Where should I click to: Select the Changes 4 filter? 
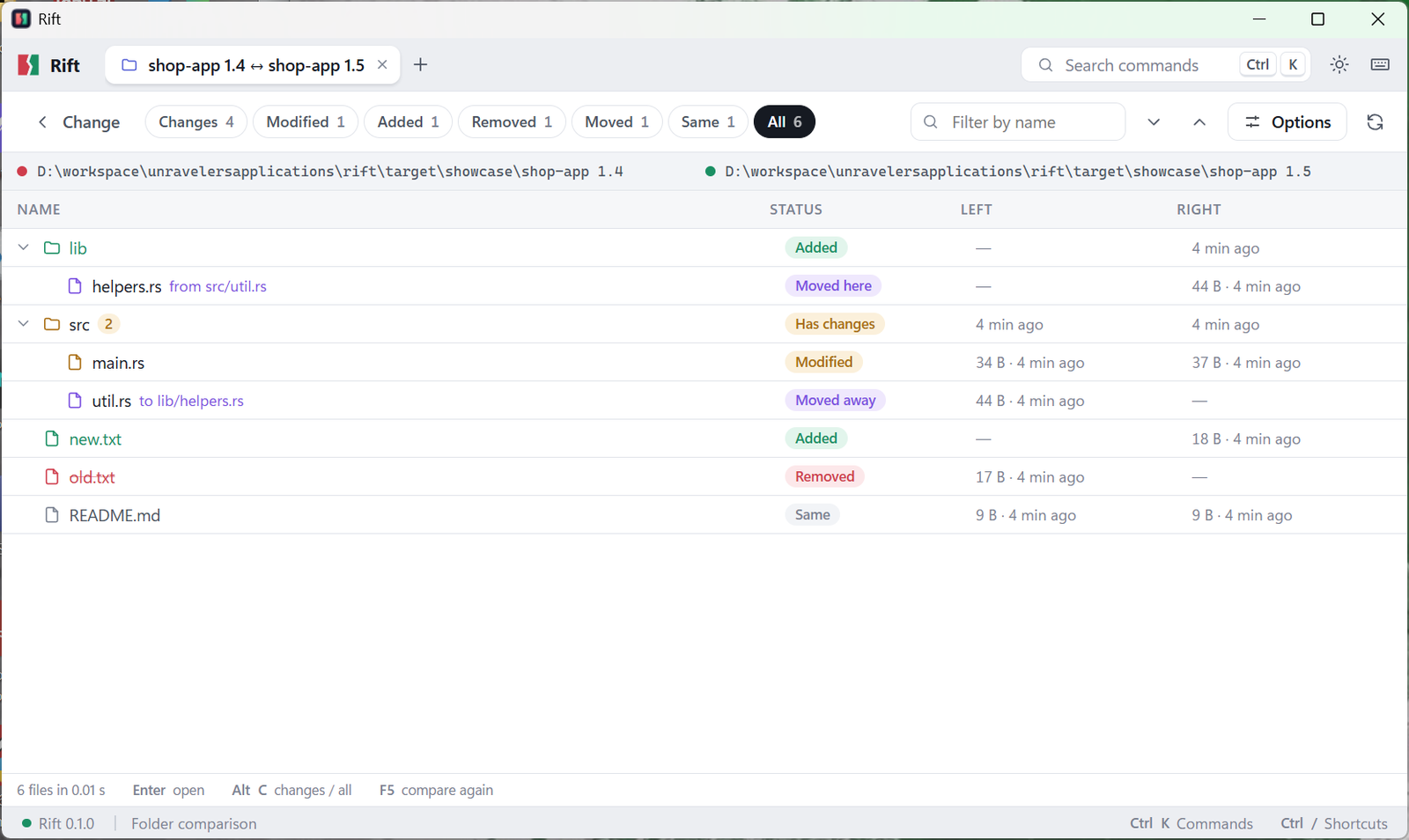click(x=196, y=122)
